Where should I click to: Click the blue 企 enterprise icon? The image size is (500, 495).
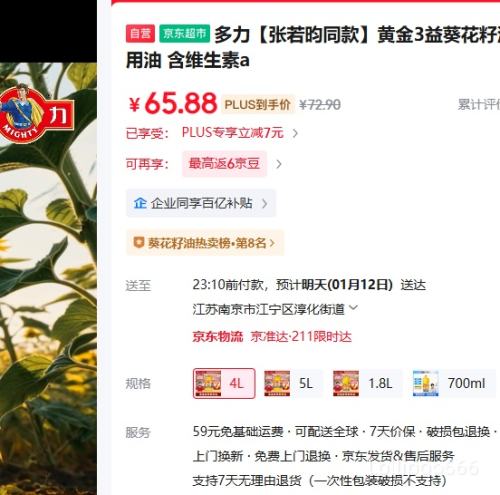pyautogui.click(x=140, y=203)
